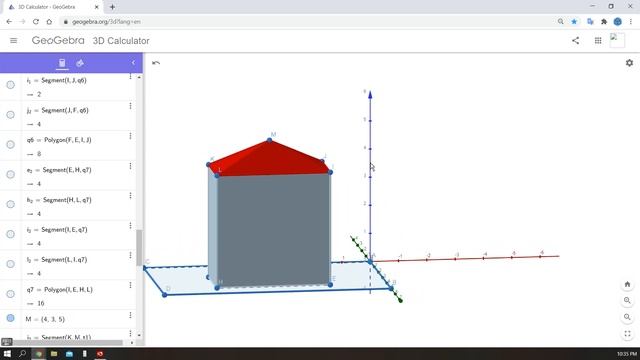Open the user profile picture
640x360 pixels.
[x=617, y=40]
